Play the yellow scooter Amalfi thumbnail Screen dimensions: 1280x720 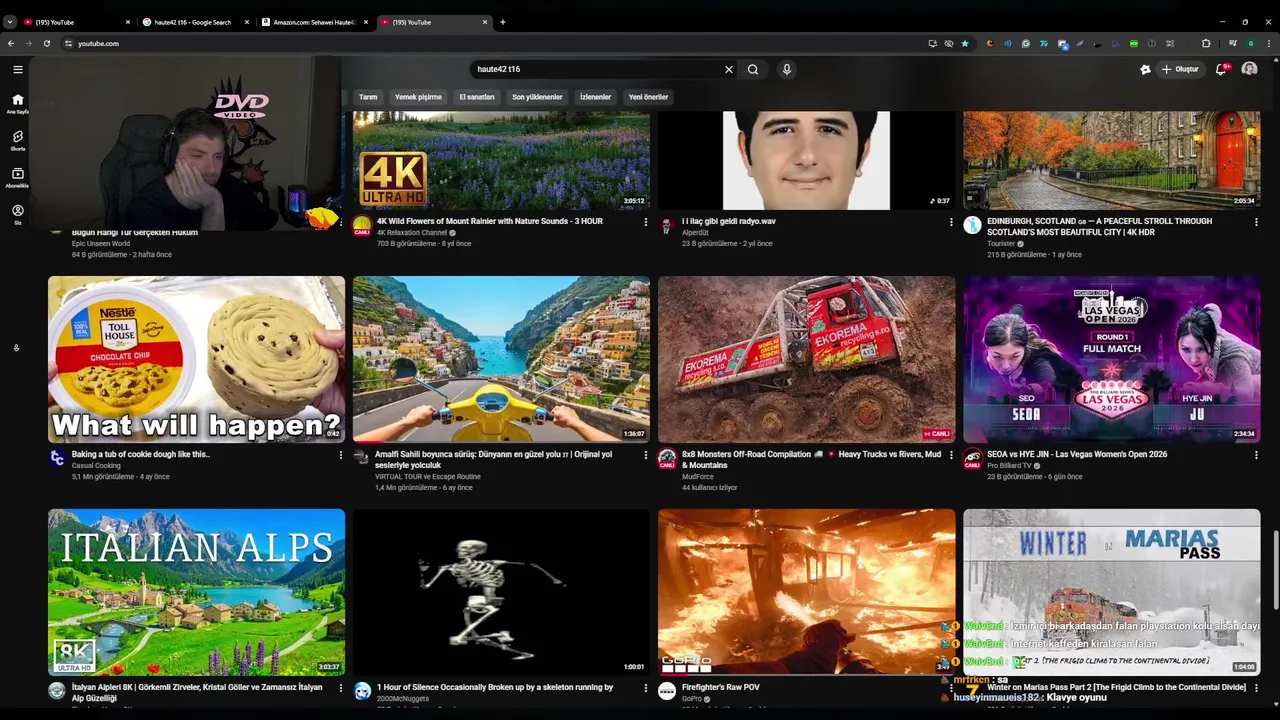[501, 359]
